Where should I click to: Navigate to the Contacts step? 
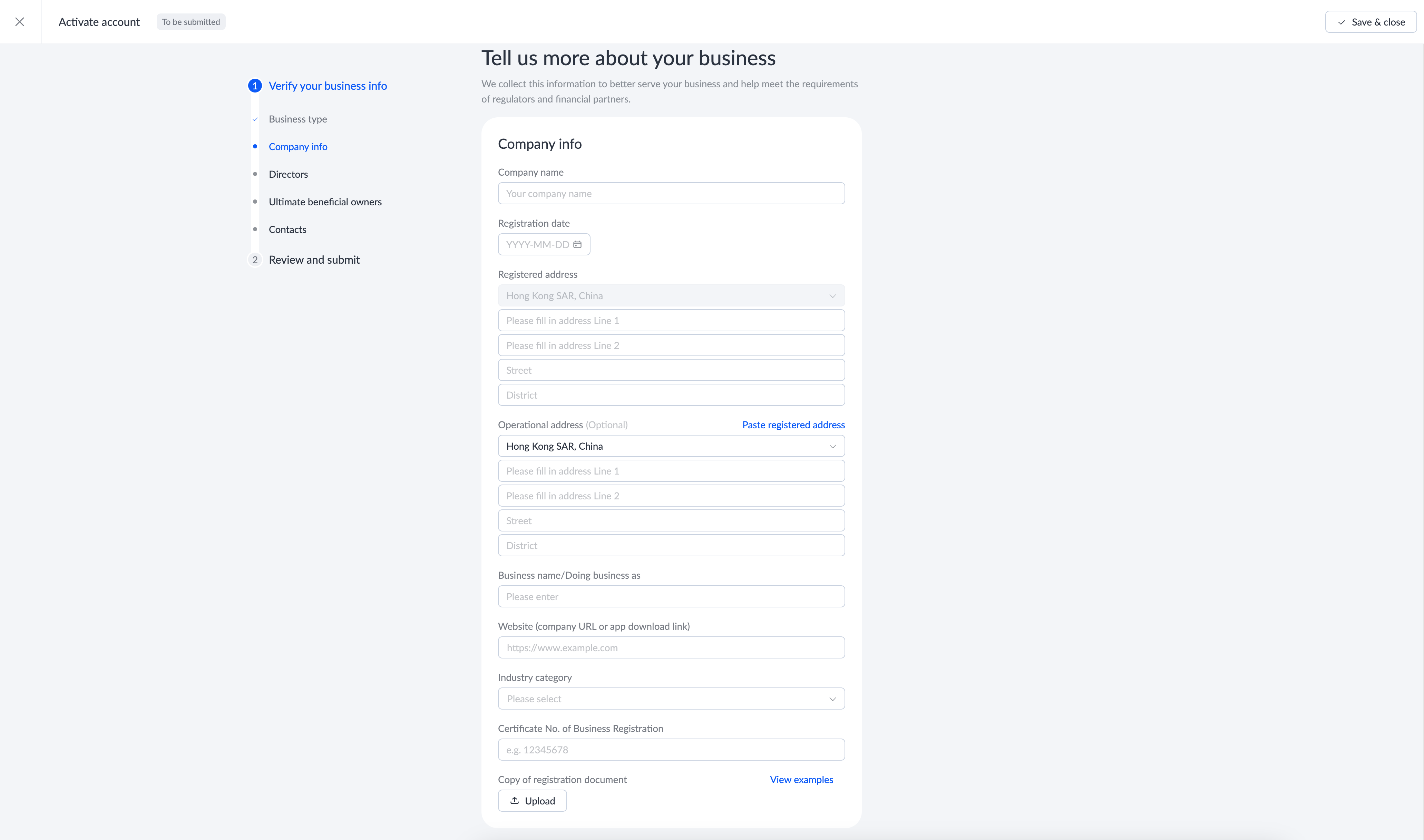pyautogui.click(x=287, y=229)
